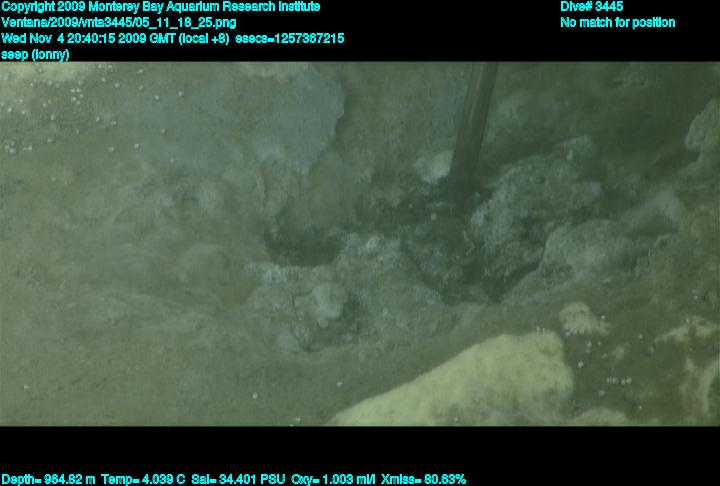Click the Xmiss= 80.63% reading

(x=423, y=480)
